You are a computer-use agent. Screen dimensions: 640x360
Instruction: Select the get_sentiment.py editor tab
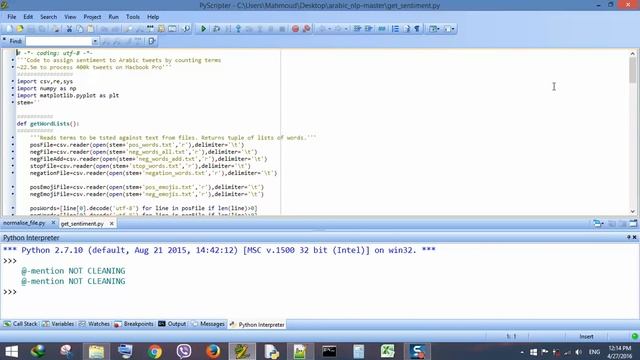[82, 224]
